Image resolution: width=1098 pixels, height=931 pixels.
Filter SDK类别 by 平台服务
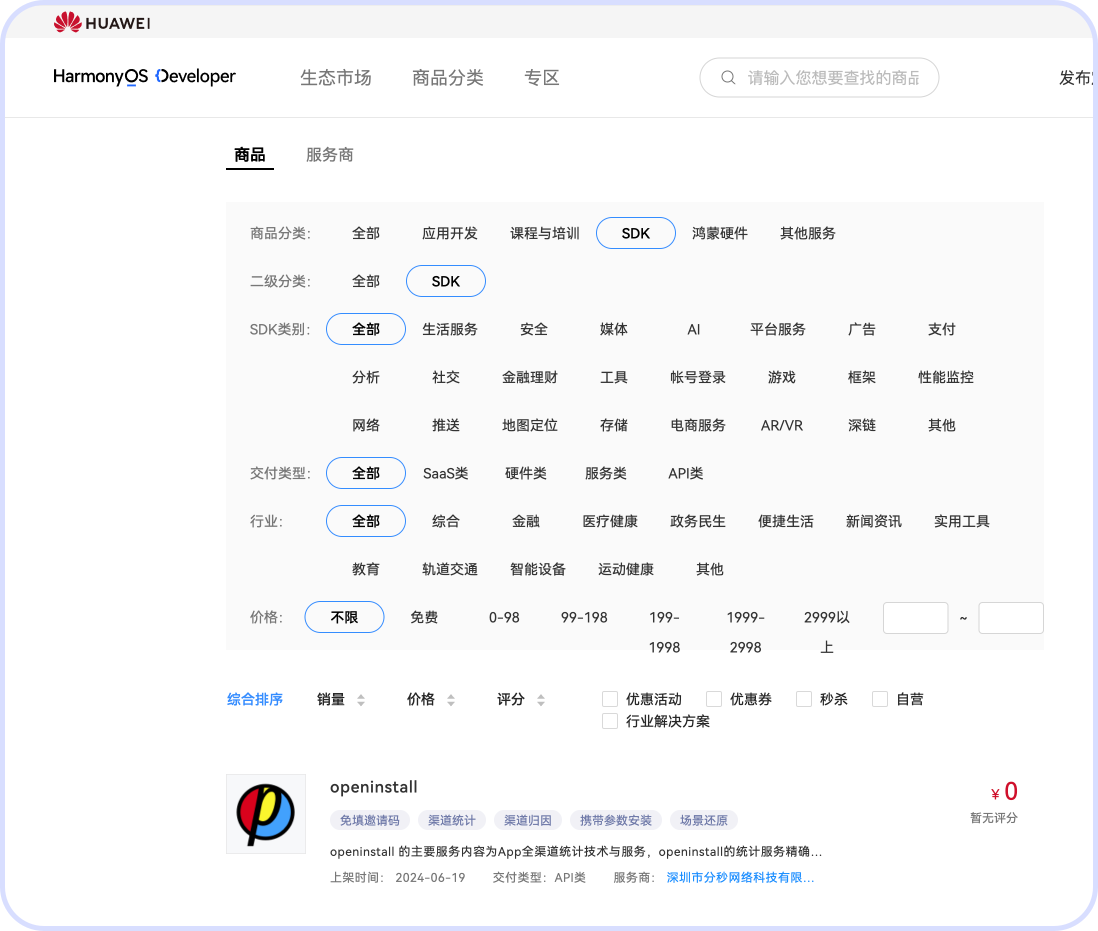[x=778, y=329]
